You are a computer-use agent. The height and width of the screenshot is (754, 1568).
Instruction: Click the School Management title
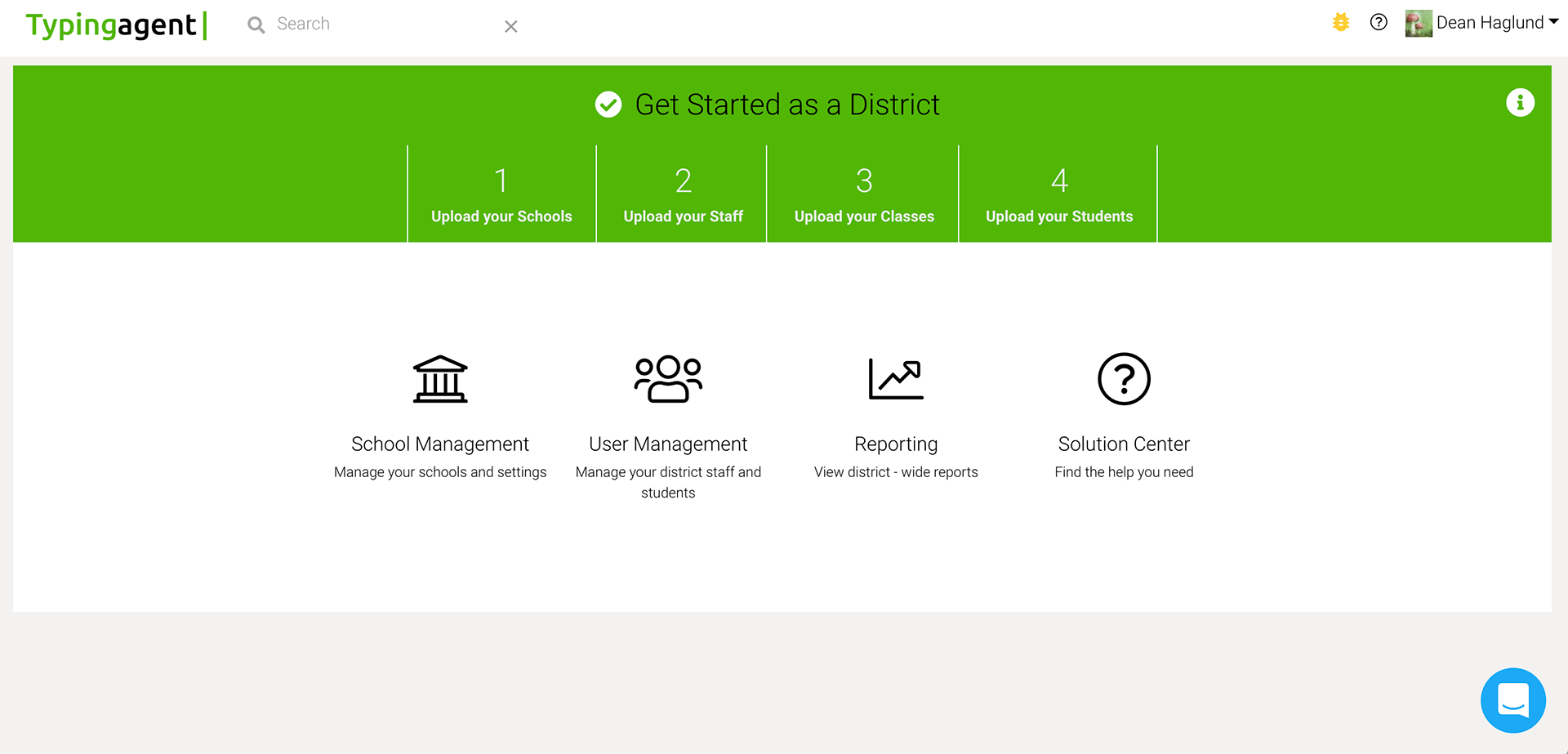click(x=440, y=444)
